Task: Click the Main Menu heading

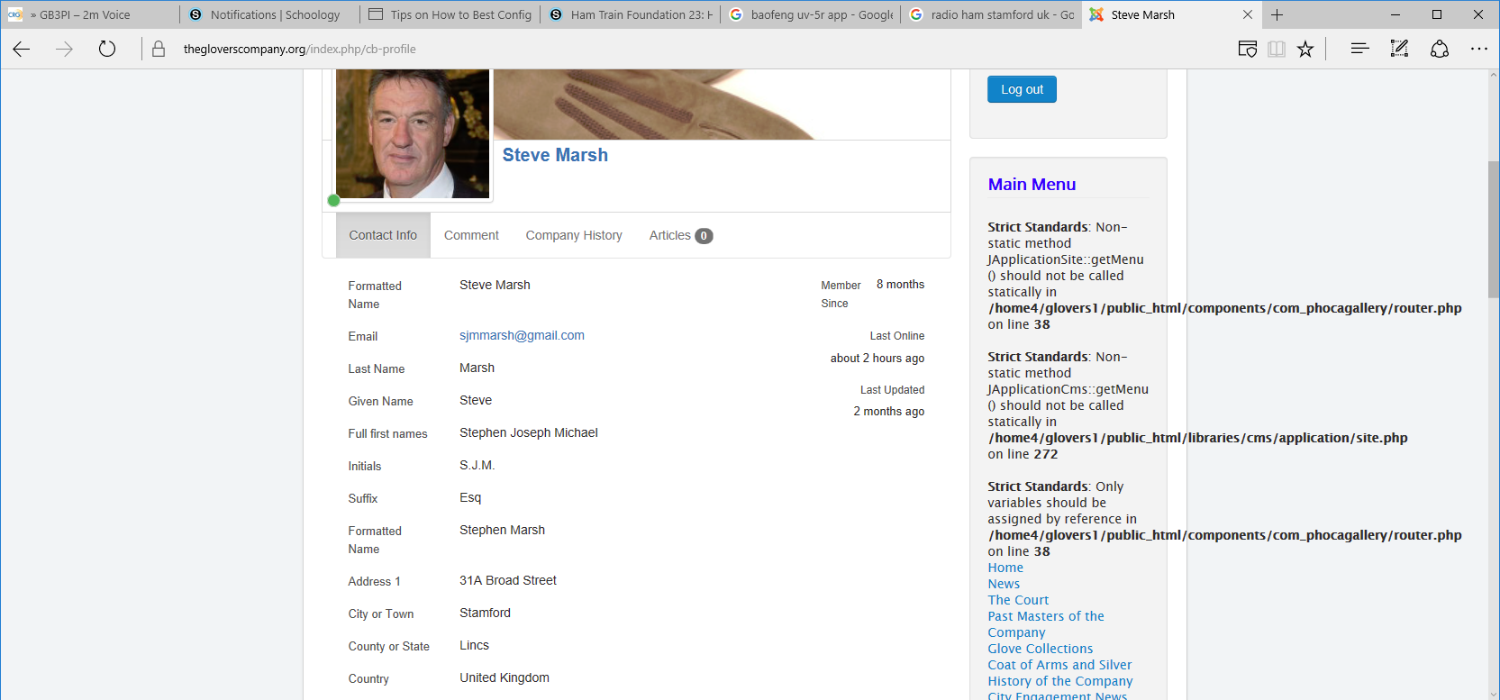Action: click(x=1032, y=184)
